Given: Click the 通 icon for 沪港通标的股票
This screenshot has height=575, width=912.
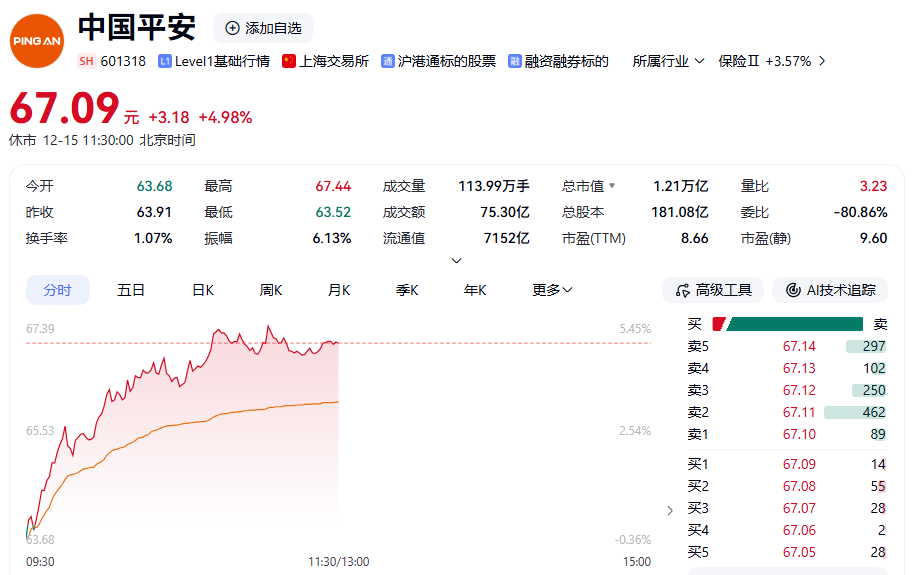Looking at the screenshot, I should pos(388,61).
